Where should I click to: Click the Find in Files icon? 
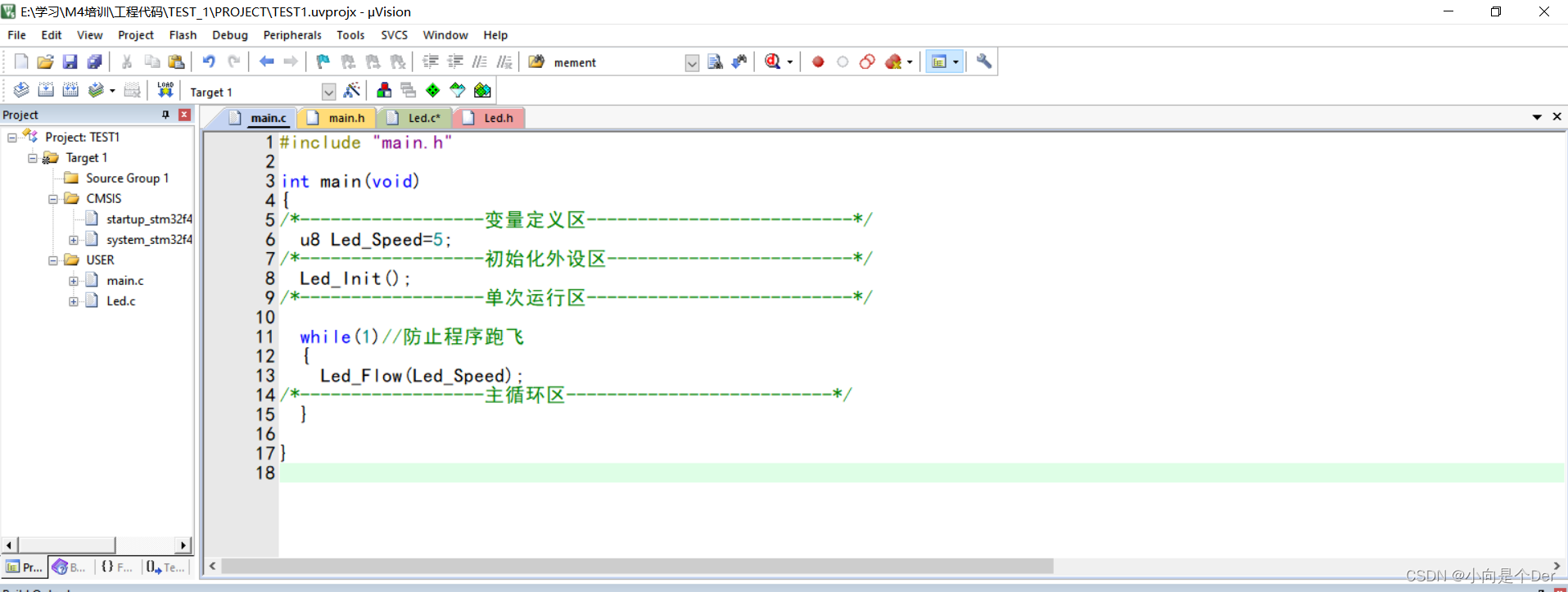click(x=536, y=61)
